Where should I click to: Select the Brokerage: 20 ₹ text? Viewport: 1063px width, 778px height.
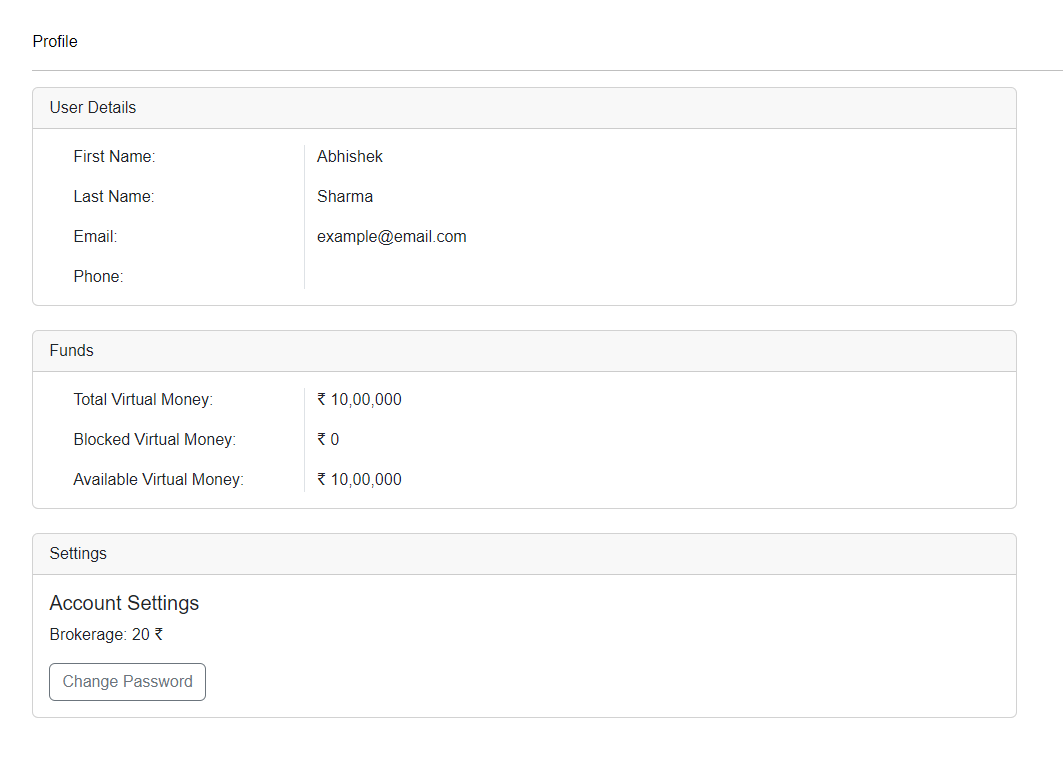[x=106, y=635]
